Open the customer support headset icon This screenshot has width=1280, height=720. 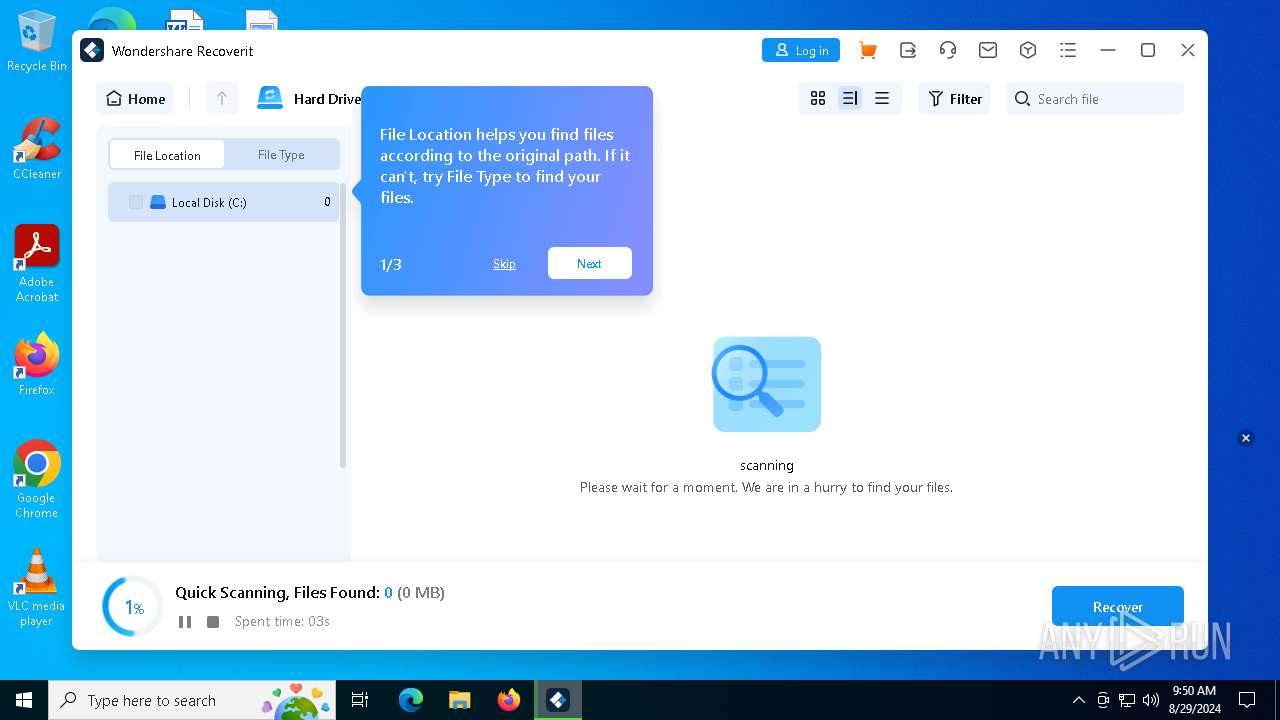(x=948, y=50)
